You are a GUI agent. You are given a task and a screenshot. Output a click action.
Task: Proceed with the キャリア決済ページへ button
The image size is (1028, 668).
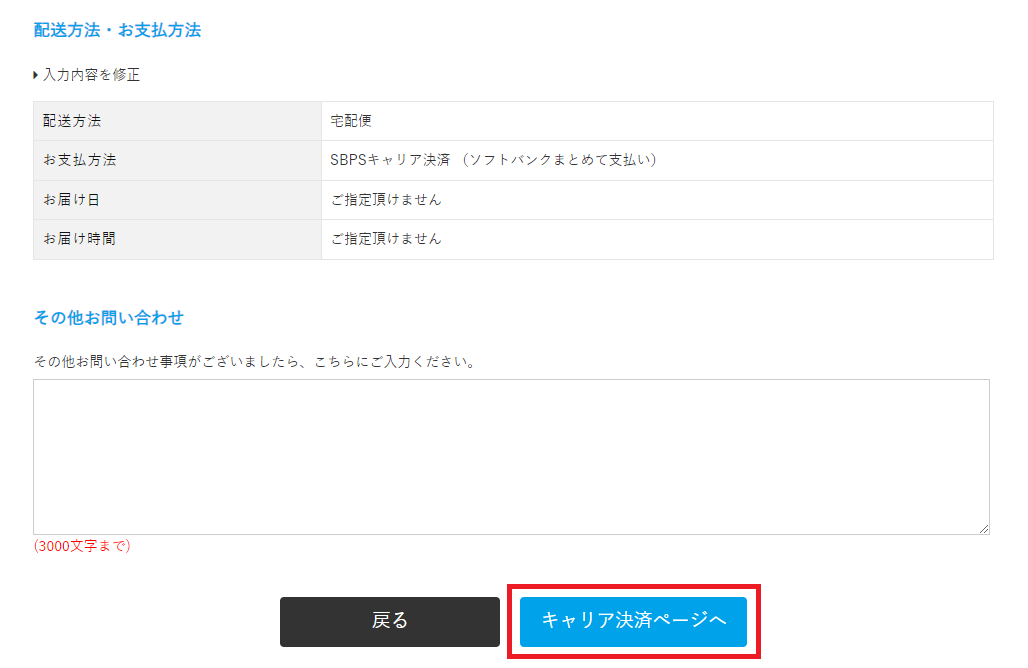point(633,621)
